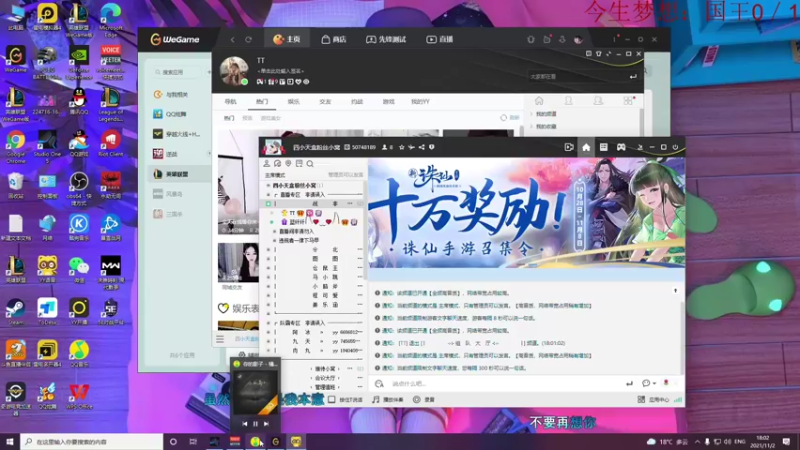Viewport: 800px width, 450px height.
Task: Open the app center grid icon
Action: 641,399
